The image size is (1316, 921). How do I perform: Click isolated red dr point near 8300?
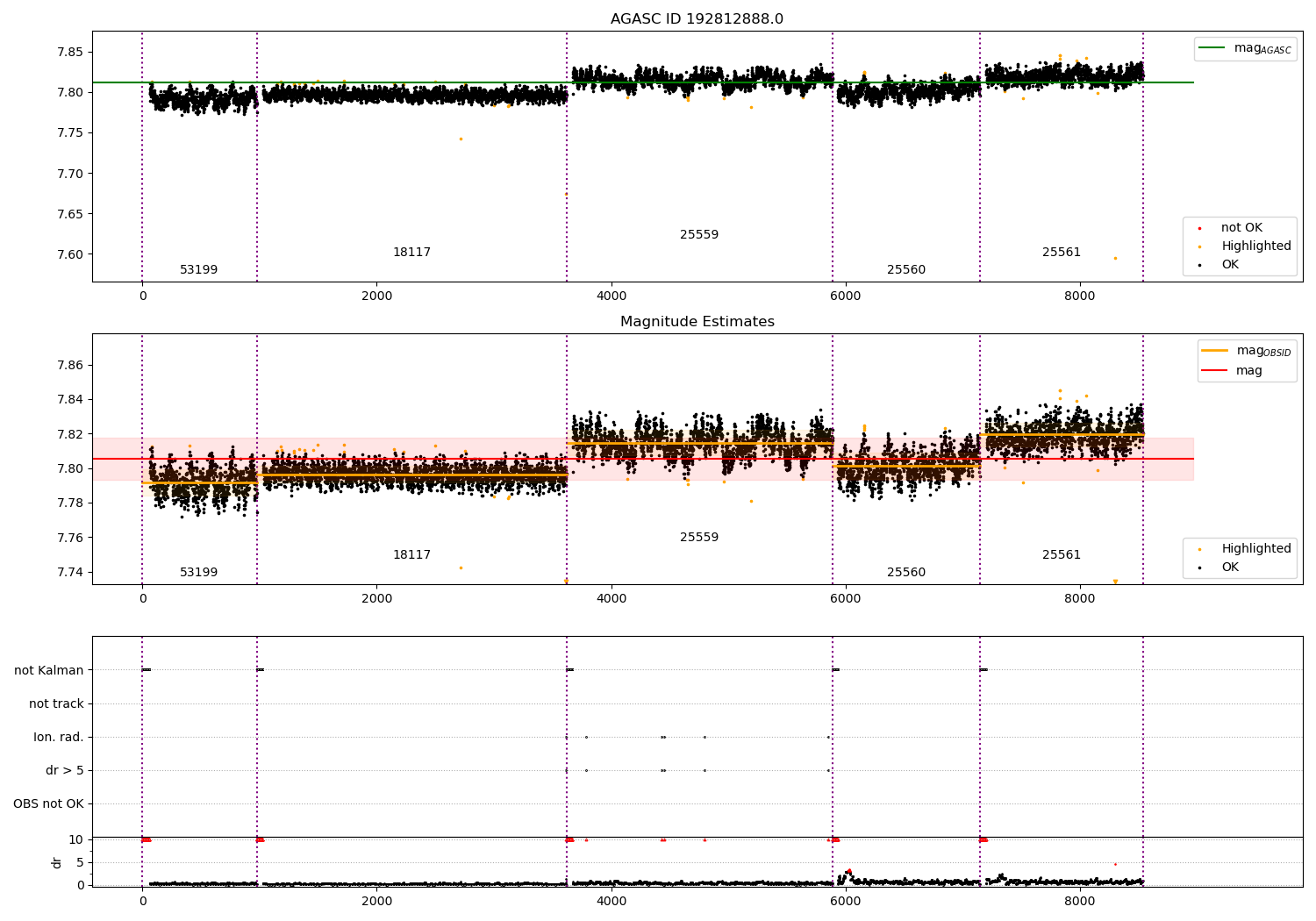click(x=1115, y=864)
